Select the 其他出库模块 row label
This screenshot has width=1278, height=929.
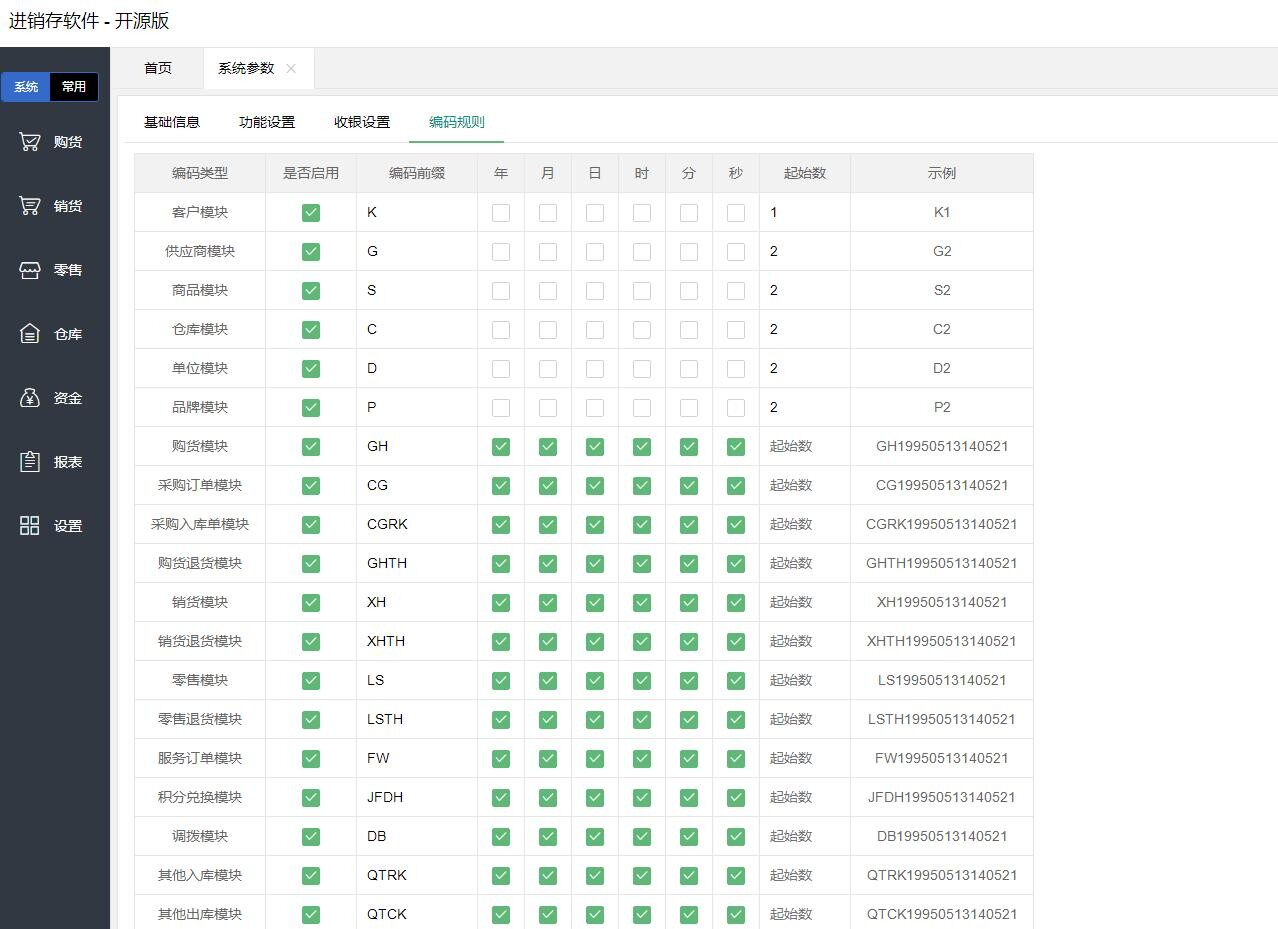click(x=200, y=914)
